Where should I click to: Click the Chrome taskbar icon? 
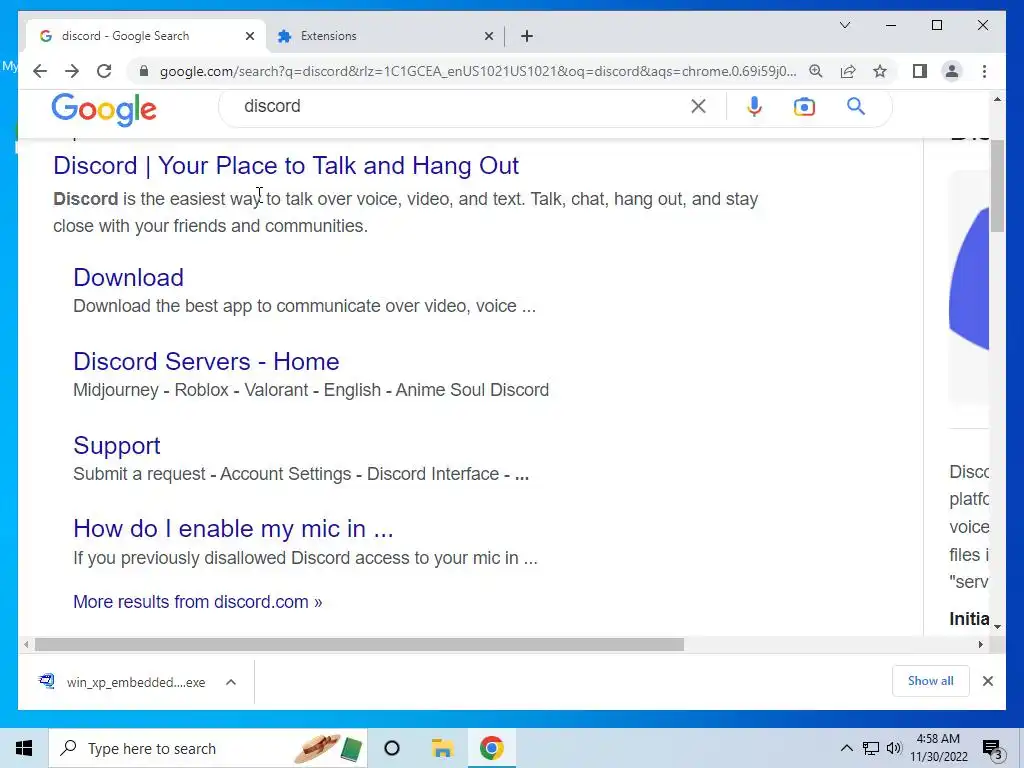pyautogui.click(x=492, y=748)
